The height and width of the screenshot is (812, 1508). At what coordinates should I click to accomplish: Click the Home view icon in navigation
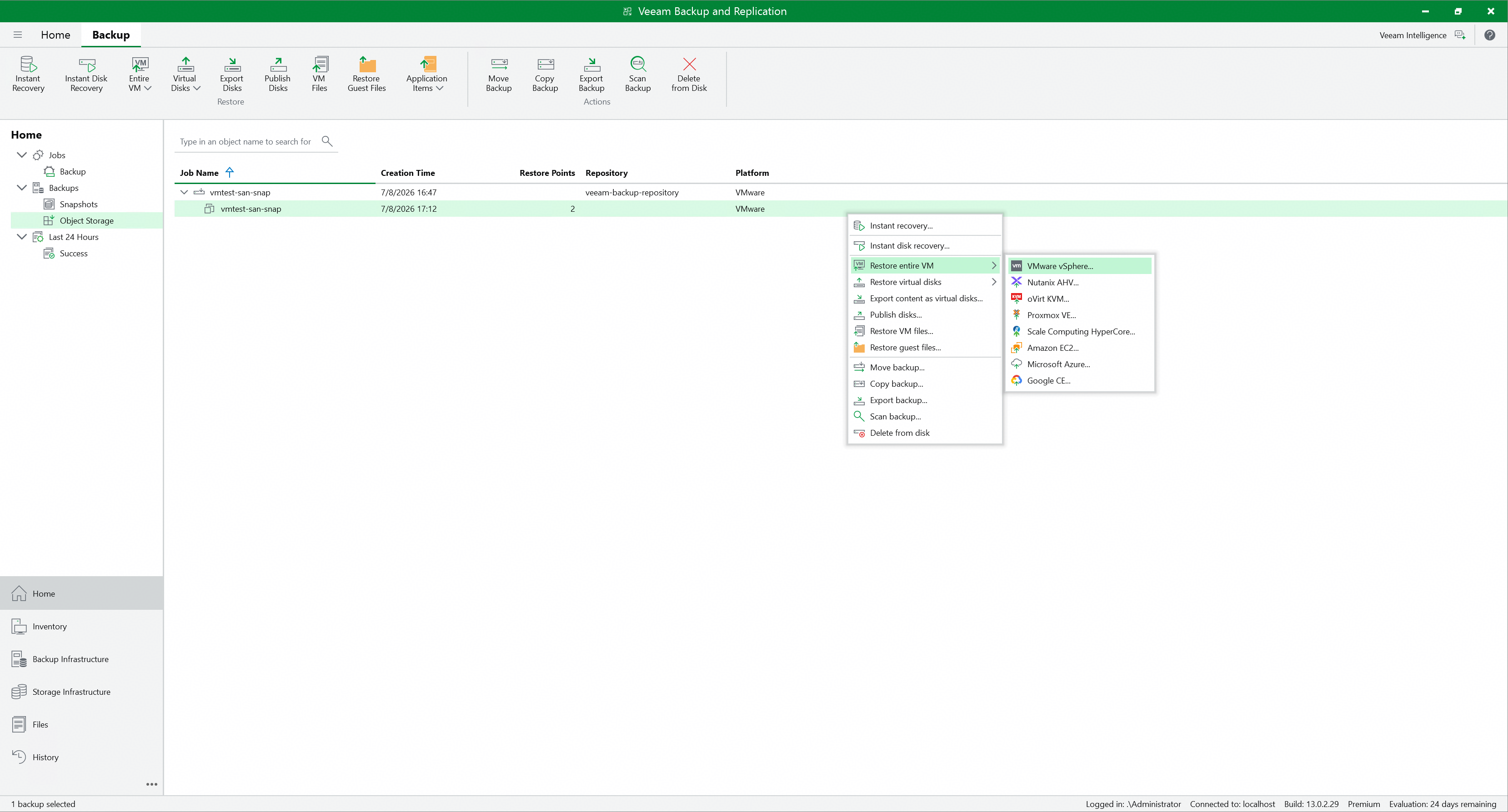pyautogui.click(x=19, y=593)
